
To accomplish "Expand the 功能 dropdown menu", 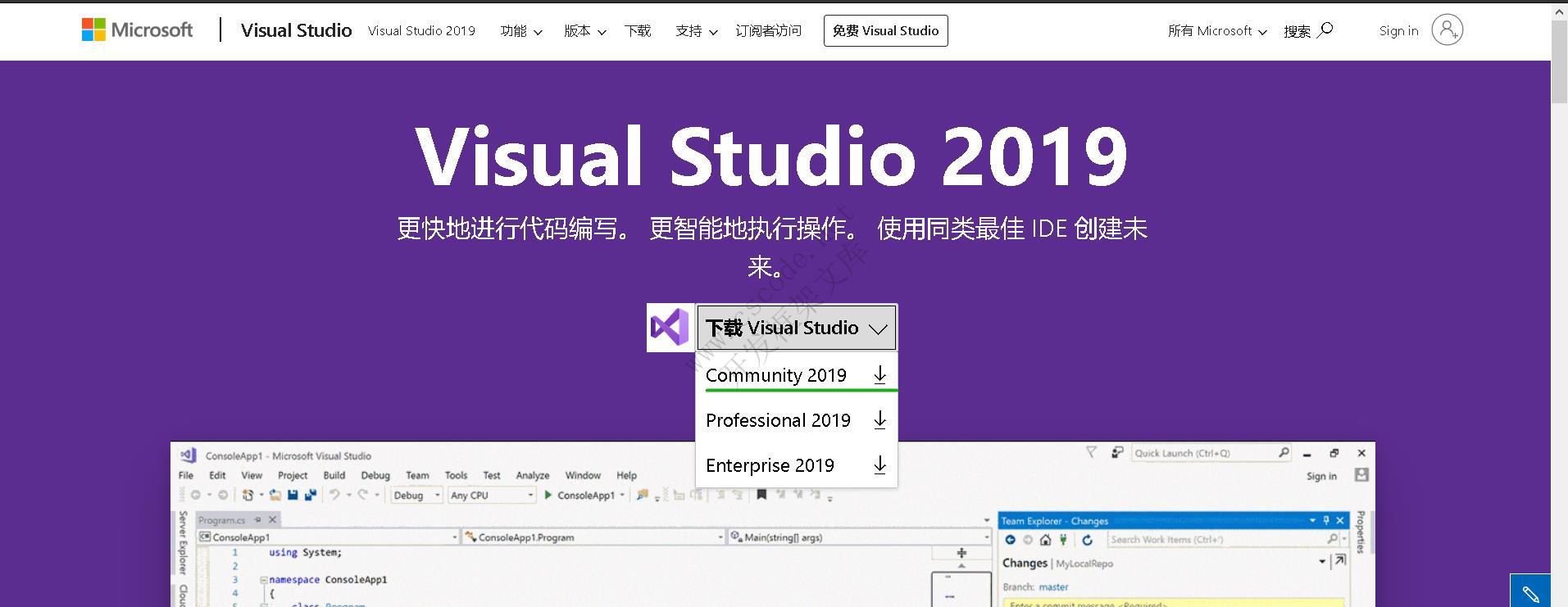I will pyautogui.click(x=521, y=31).
